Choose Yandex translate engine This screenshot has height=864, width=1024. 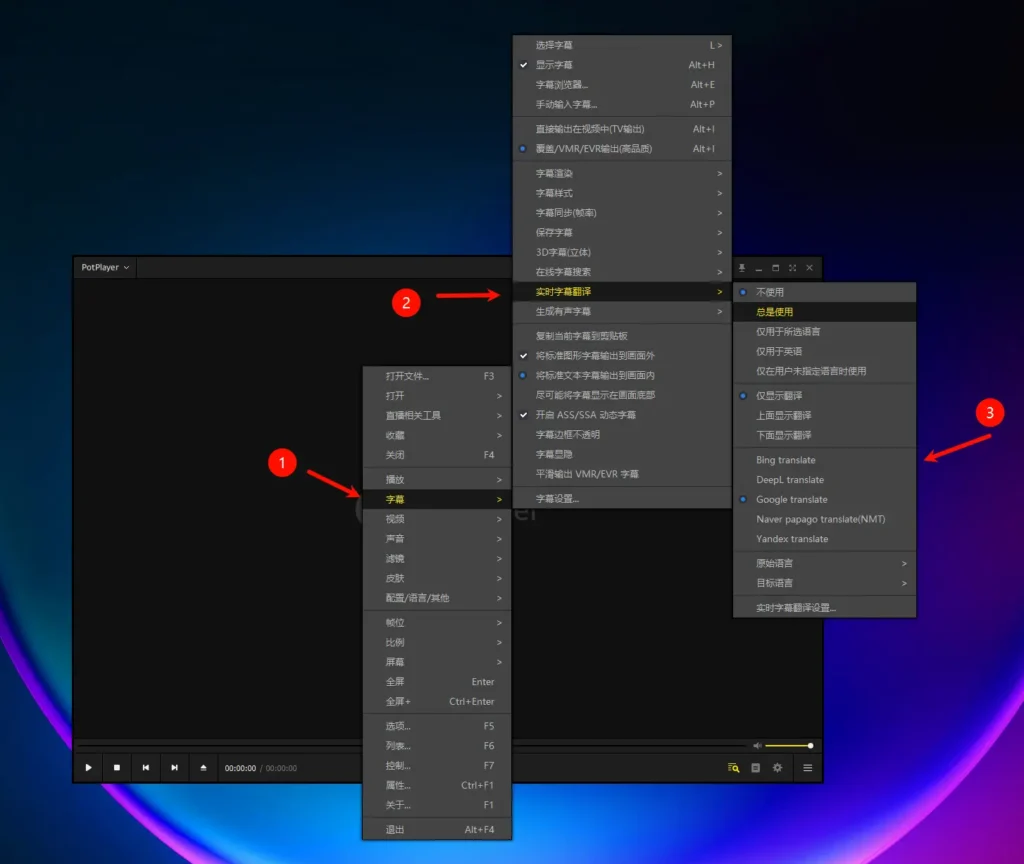(x=824, y=539)
